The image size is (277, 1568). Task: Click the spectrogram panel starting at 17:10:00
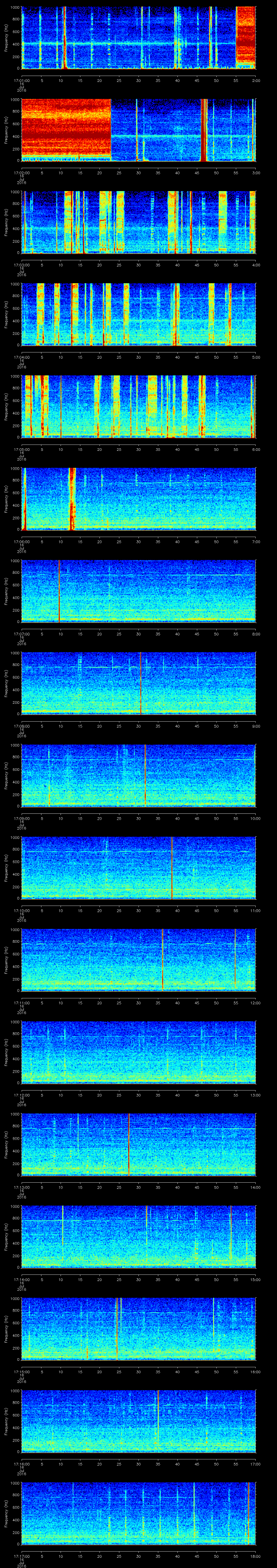pyautogui.click(x=138, y=868)
